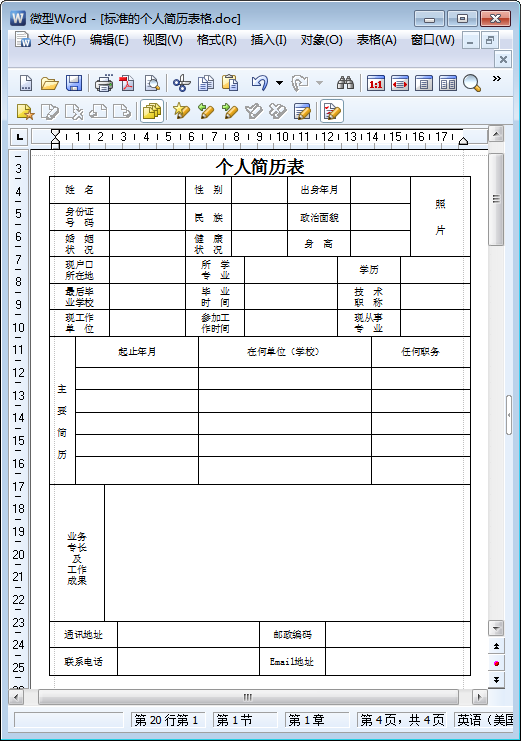Open the 窗口(W) menu
Screen dimensions: 521x741
click(433, 40)
